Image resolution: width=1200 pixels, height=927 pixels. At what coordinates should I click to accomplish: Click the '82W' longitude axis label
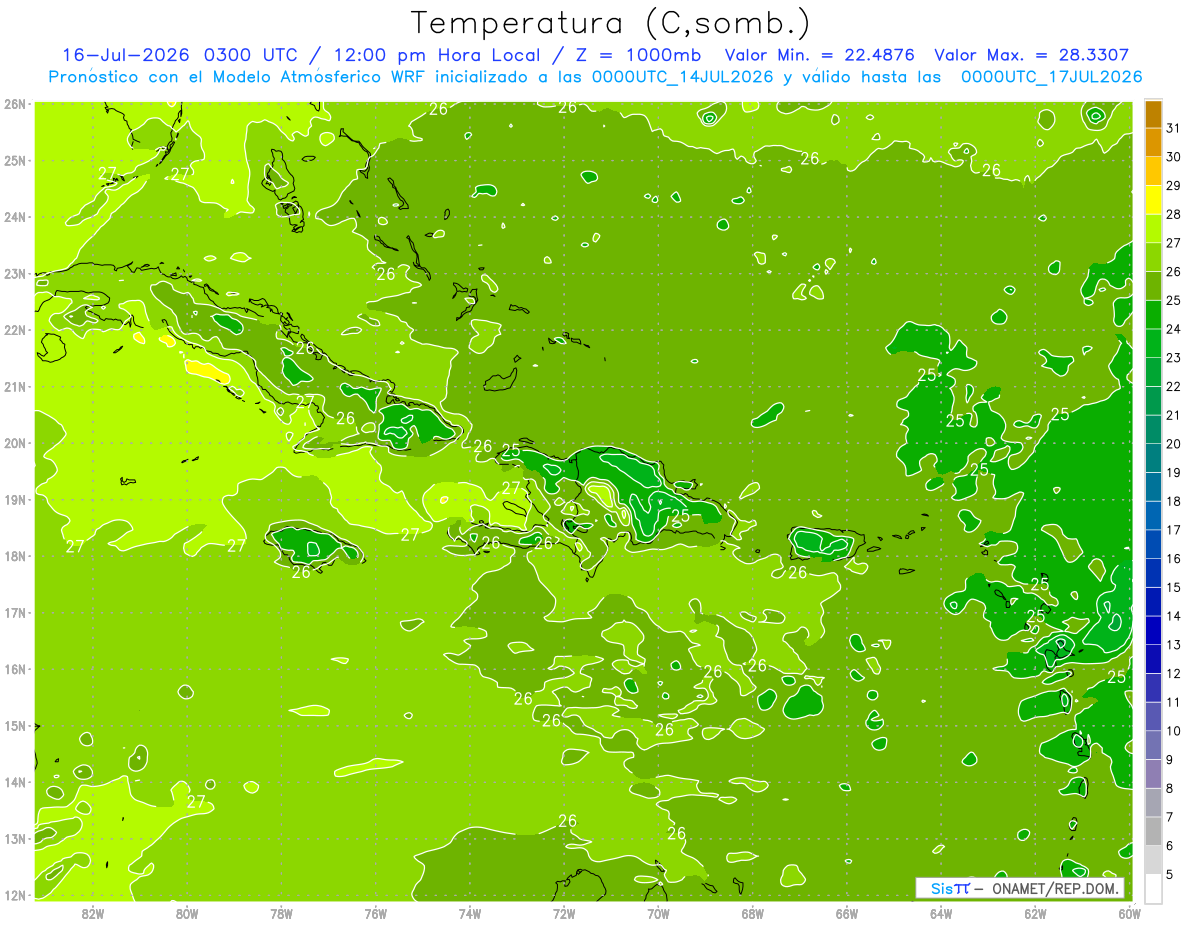[93, 913]
